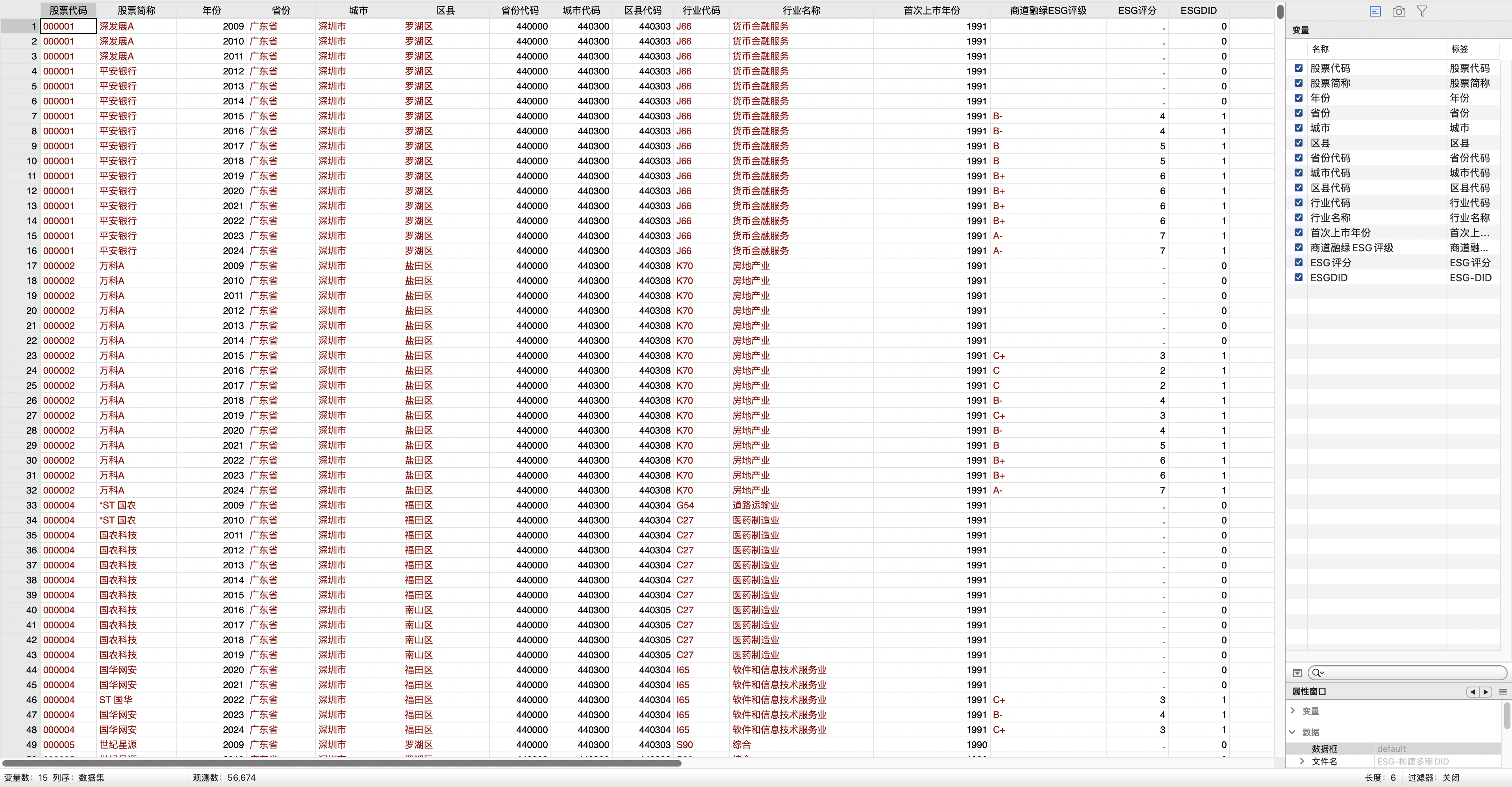Toggle the ESGDID variable checkbox
The height and width of the screenshot is (787, 1512).
pos(1298,278)
